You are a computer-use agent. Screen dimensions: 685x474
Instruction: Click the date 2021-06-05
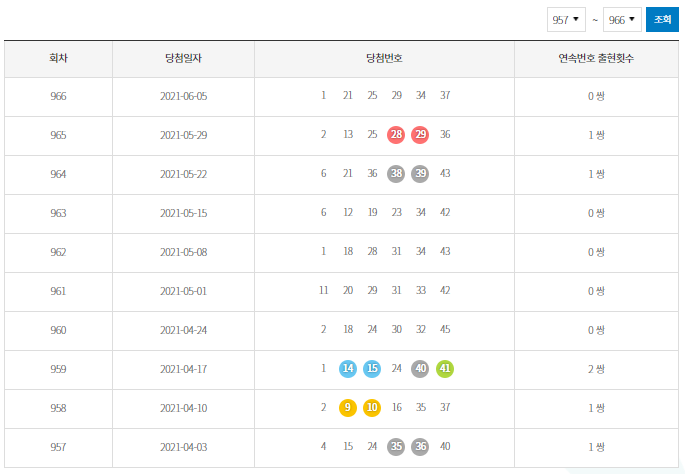tap(183, 96)
